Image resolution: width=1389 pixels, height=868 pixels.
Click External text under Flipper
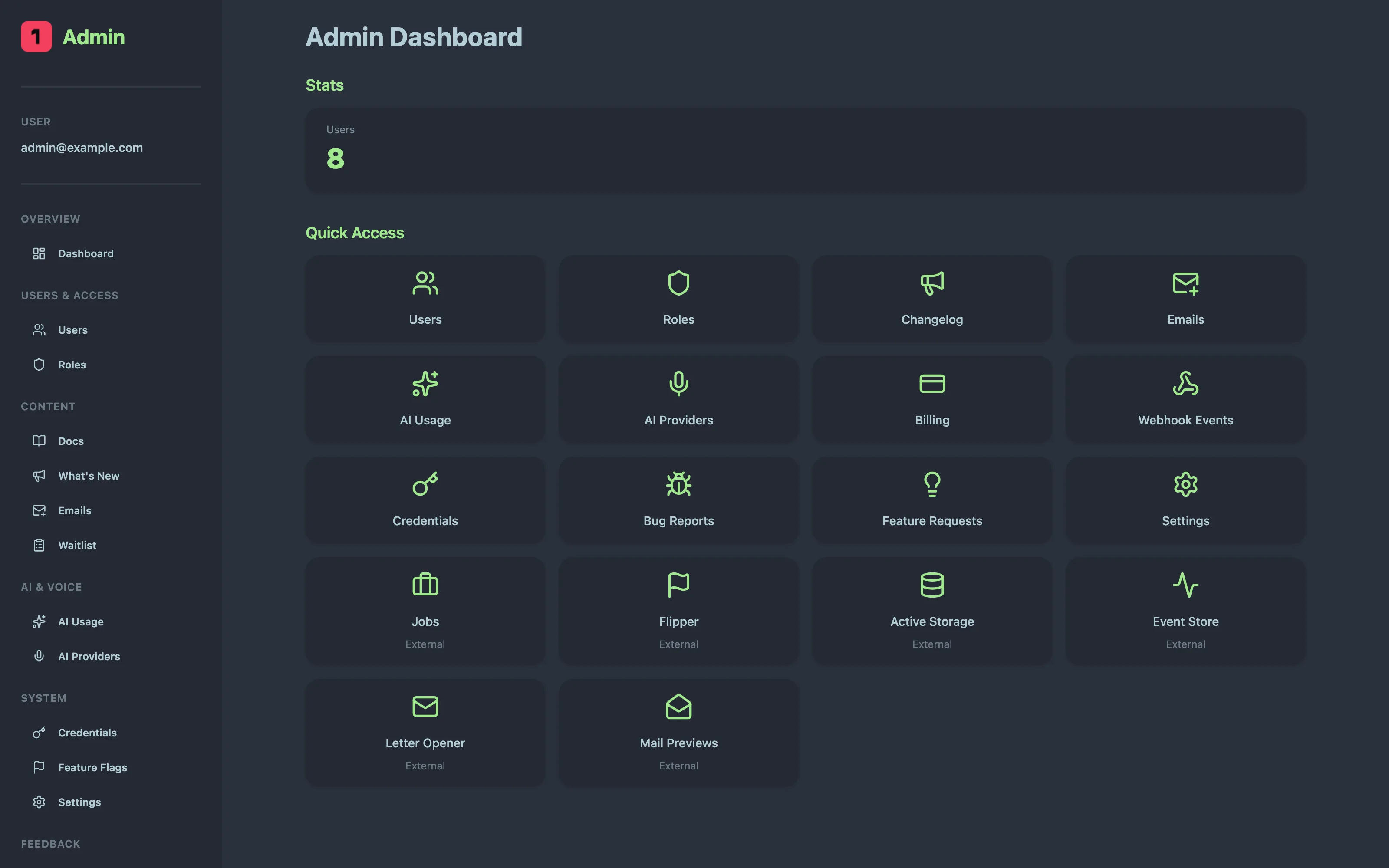click(678, 644)
